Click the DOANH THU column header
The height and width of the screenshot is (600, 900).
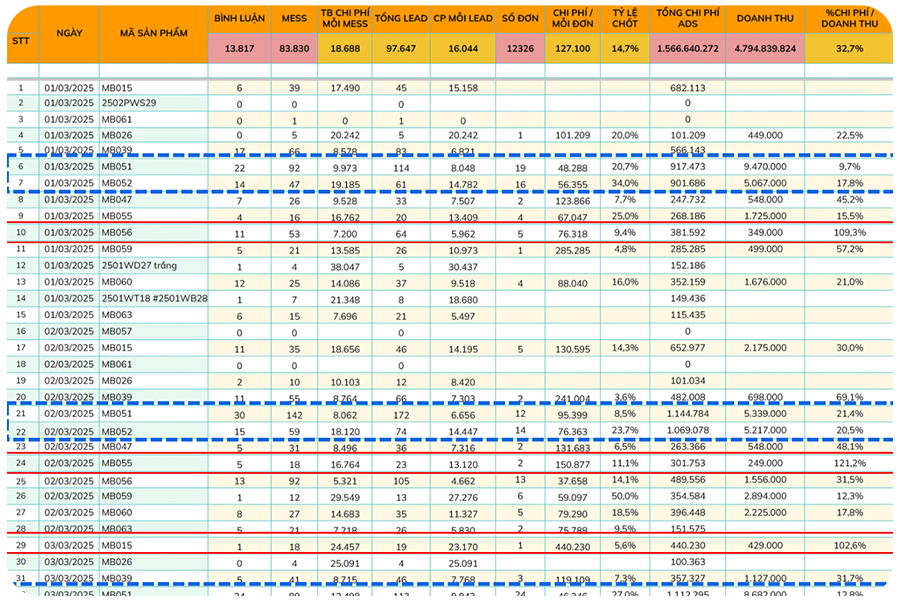pos(765,19)
